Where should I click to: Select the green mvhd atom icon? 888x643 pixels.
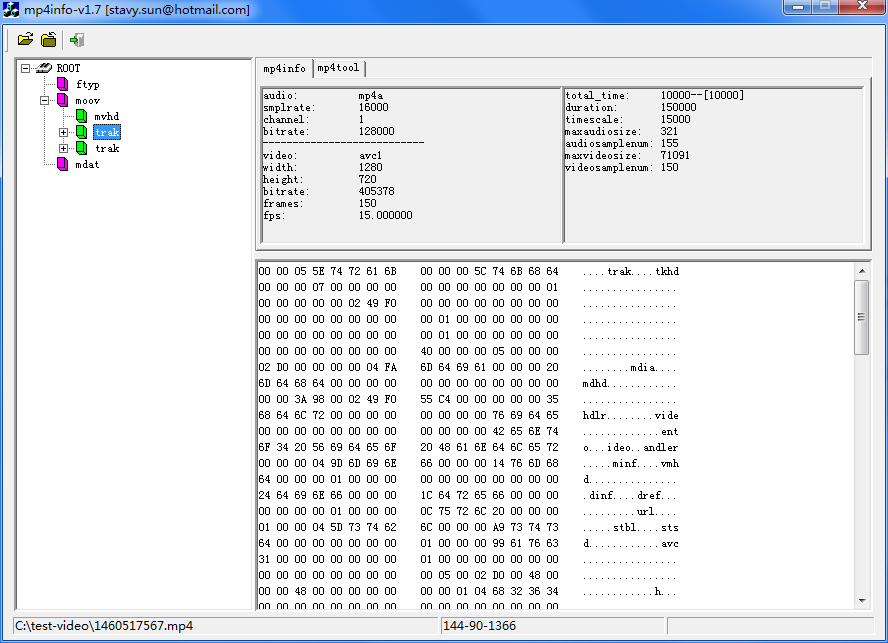click(81, 116)
